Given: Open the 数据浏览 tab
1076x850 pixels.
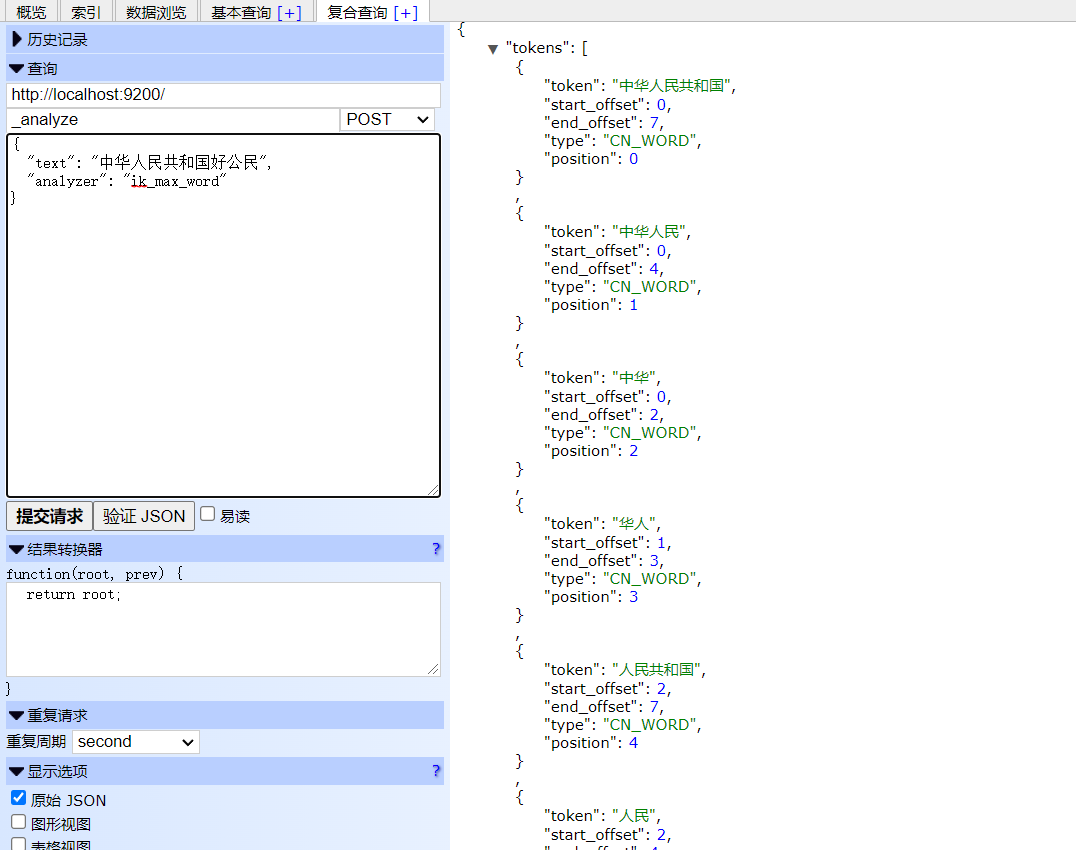Looking at the screenshot, I should tap(156, 12).
